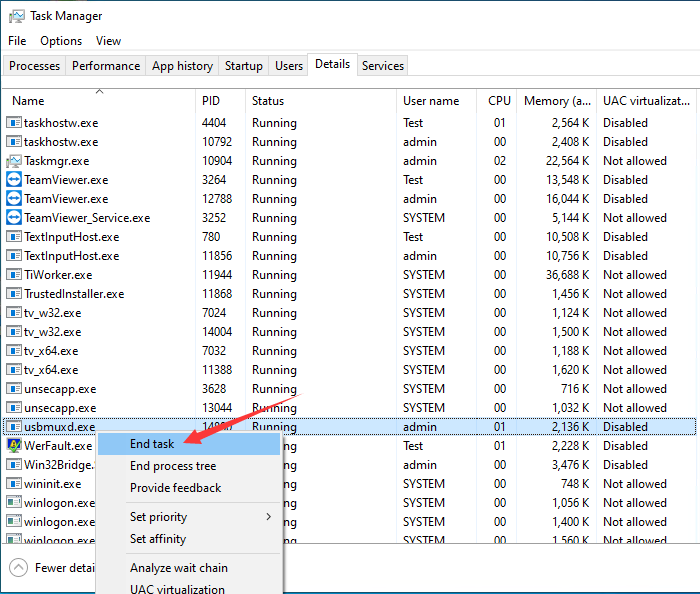Click the tv_w32.exe icon for PID 14004
The width and height of the screenshot is (700, 594).
point(14,332)
